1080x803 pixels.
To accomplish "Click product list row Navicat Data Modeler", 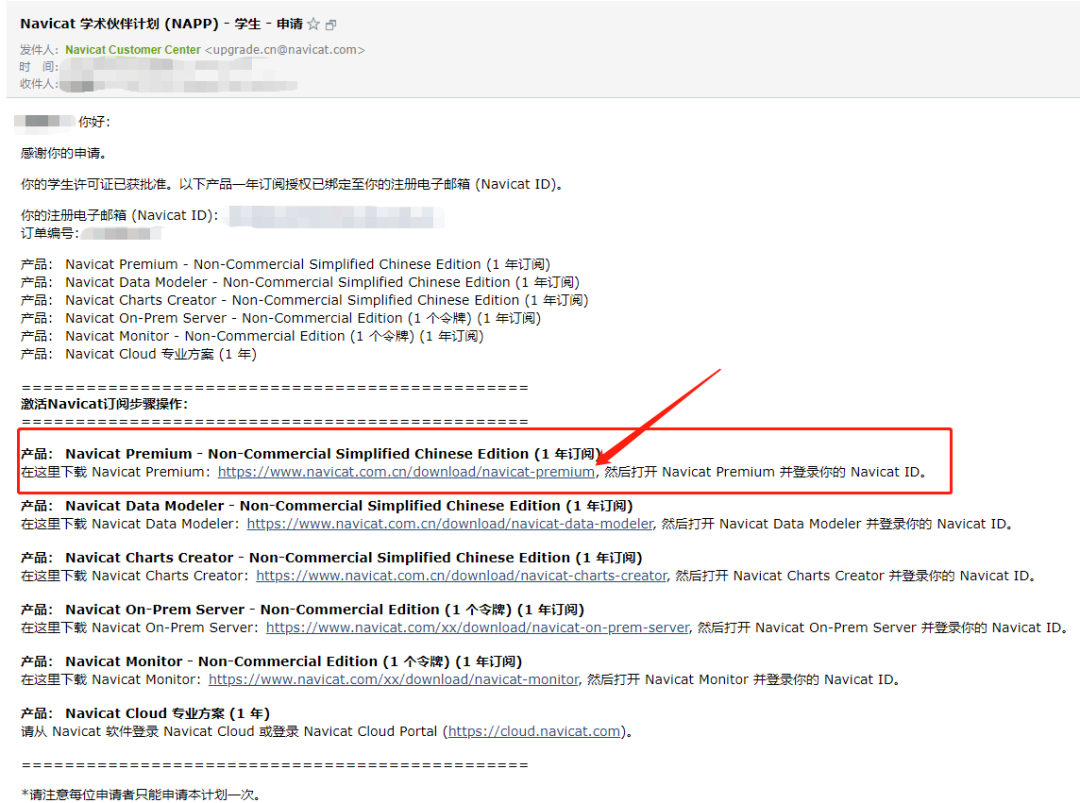I will pyautogui.click(x=300, y=282).
